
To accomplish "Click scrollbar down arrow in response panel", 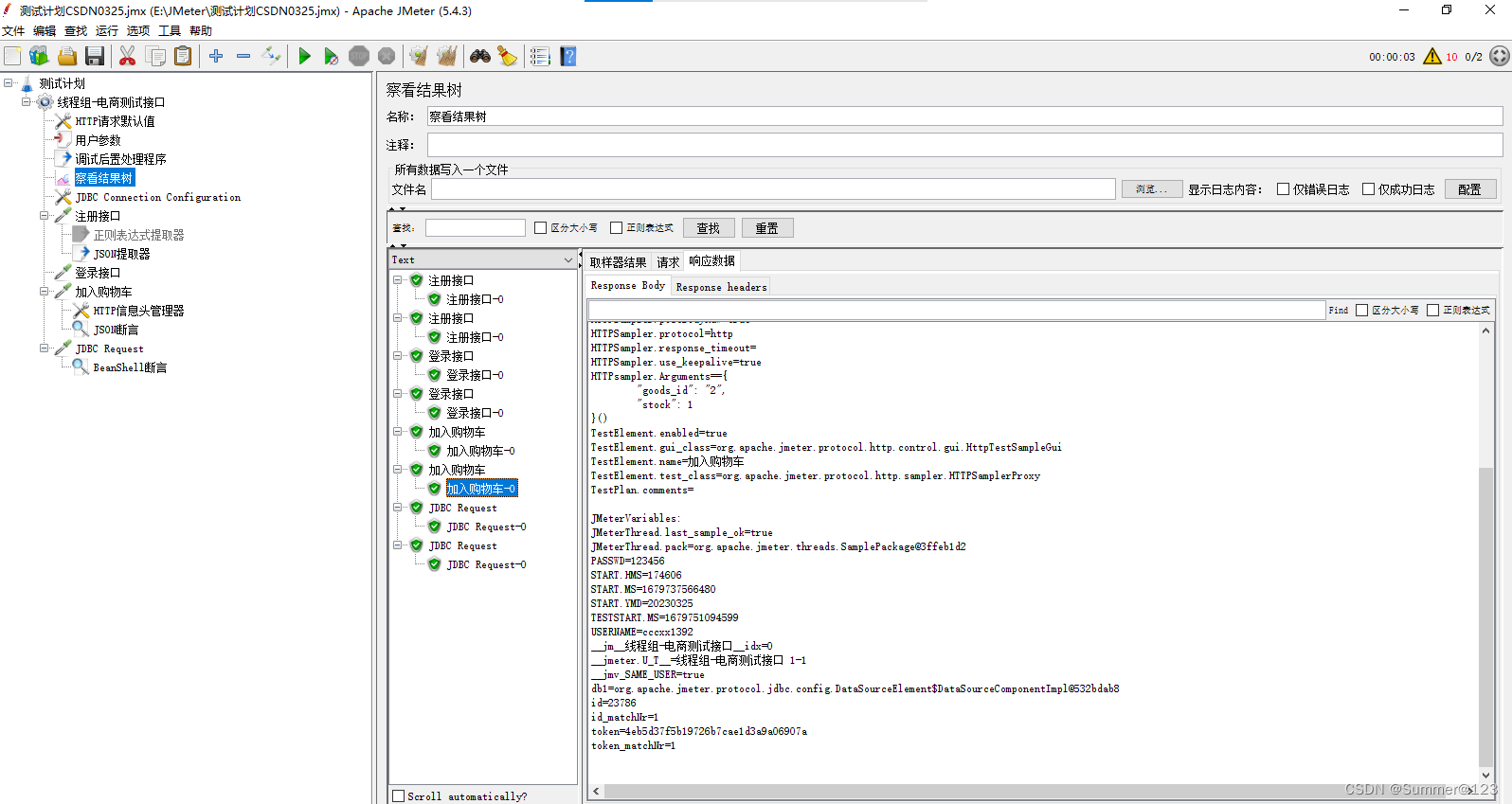I will tap(1485, 775).
